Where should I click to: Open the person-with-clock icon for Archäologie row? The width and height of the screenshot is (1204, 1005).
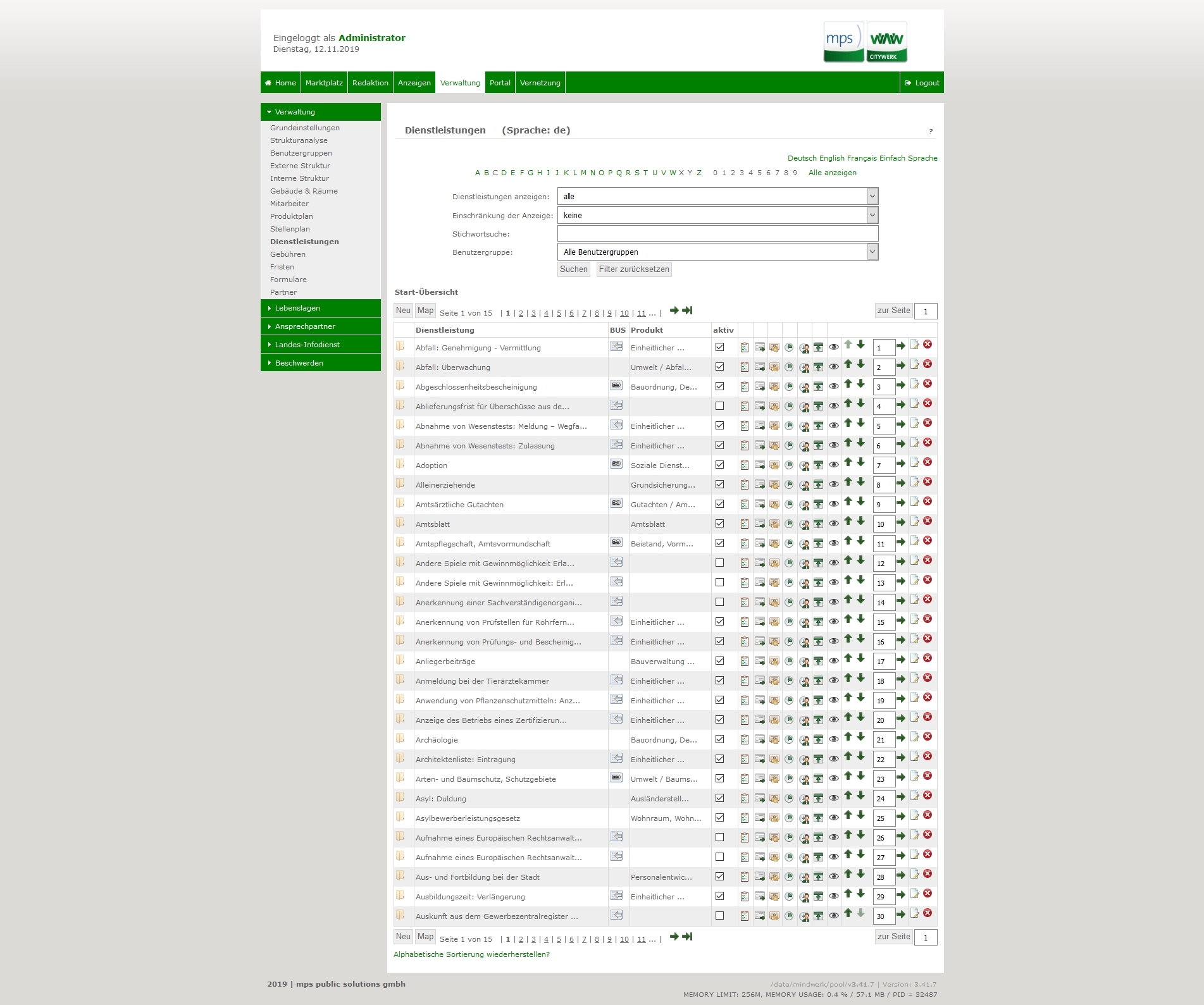coord(804,740)
